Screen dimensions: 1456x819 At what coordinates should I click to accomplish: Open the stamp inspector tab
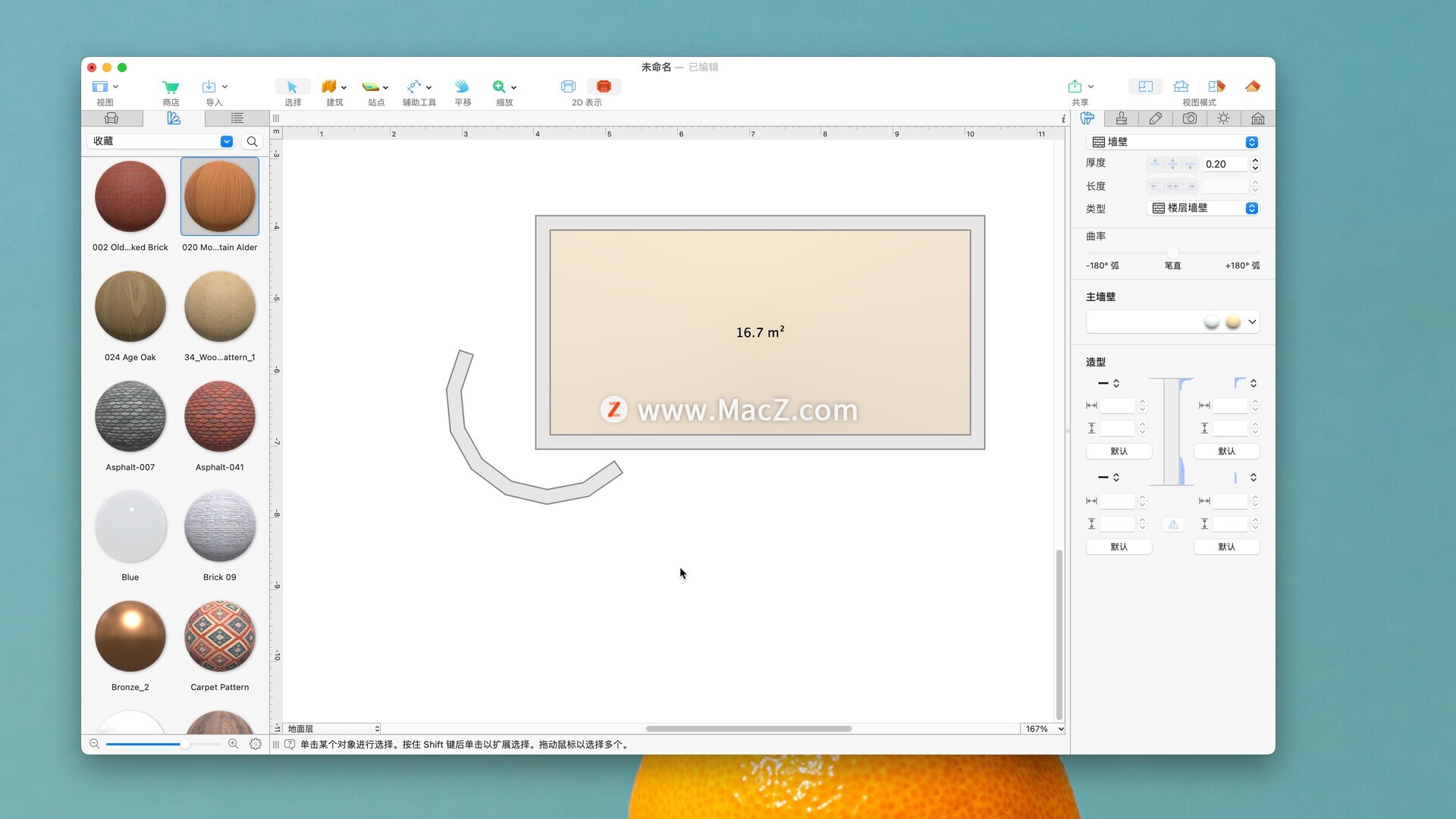coord(1122,118)
